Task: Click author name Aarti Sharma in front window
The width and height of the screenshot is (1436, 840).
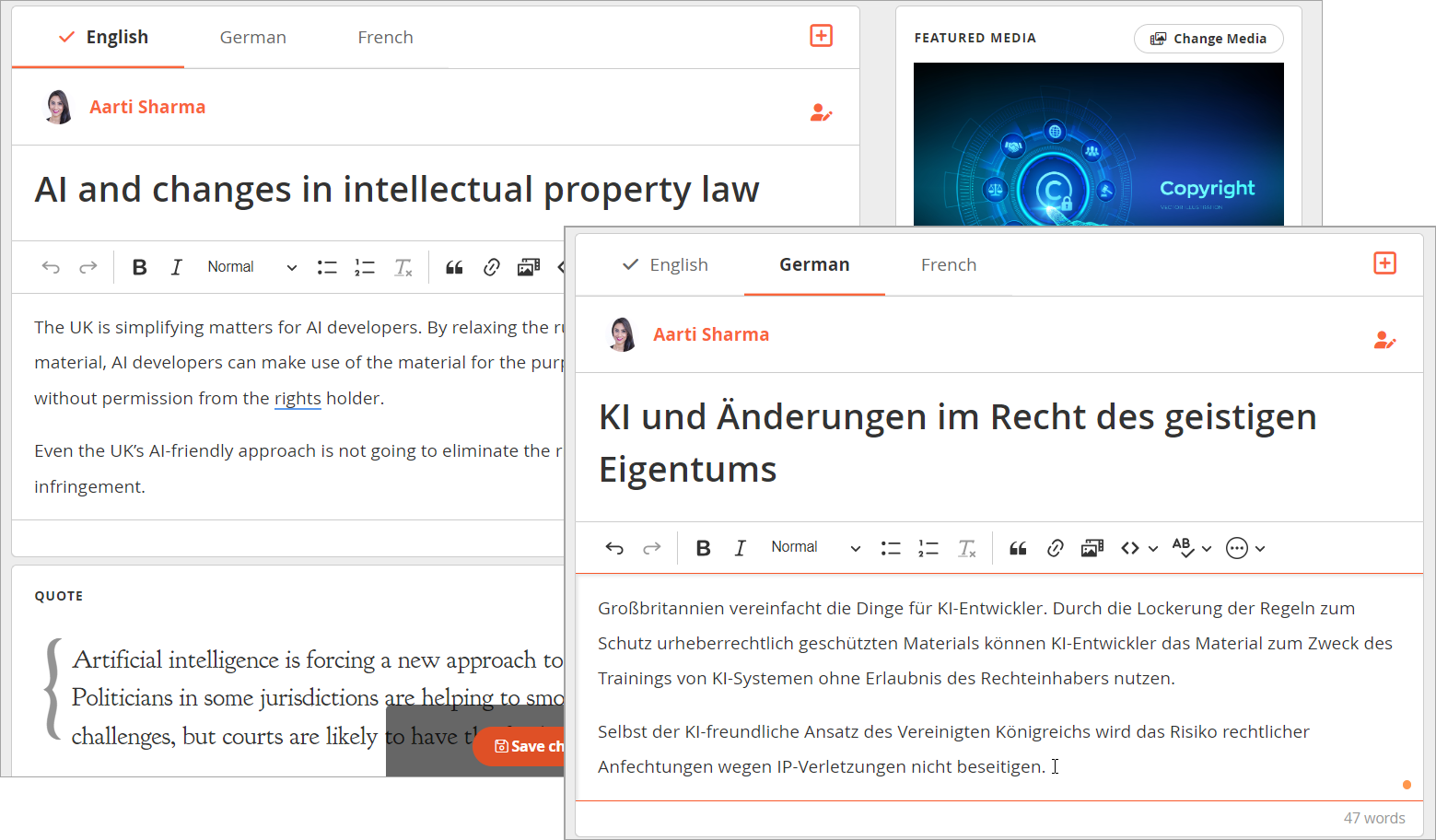Action: (x=711, y=334)
